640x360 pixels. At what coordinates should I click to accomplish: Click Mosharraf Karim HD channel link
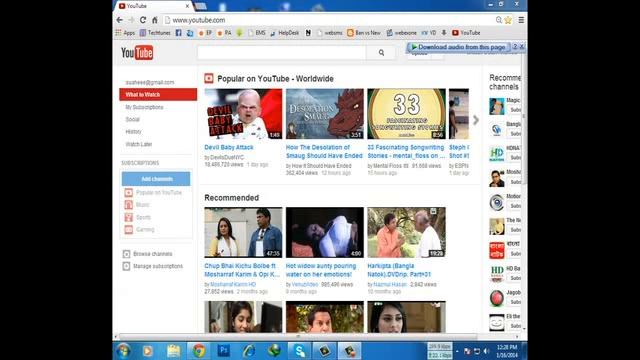click(x=233, y=284)
